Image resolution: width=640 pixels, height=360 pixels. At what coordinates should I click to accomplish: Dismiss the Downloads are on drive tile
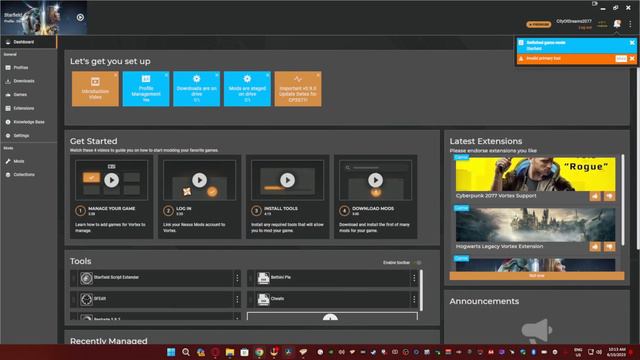pyautogui.click(x=217, y=75)
